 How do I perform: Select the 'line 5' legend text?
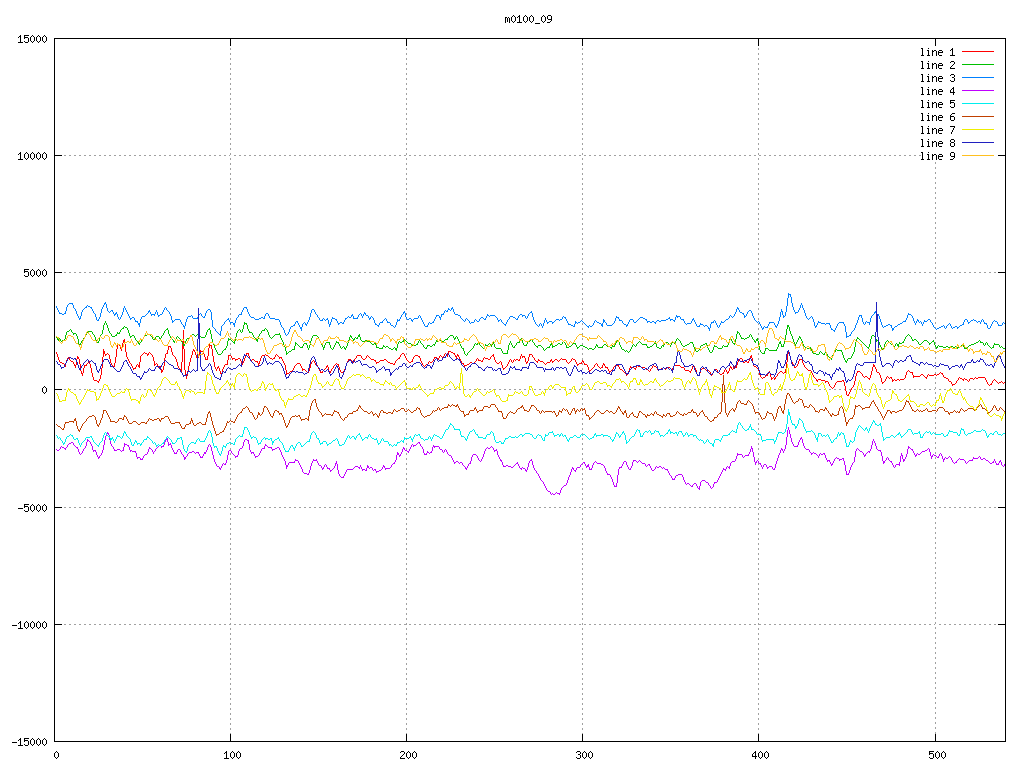(937, 104)
